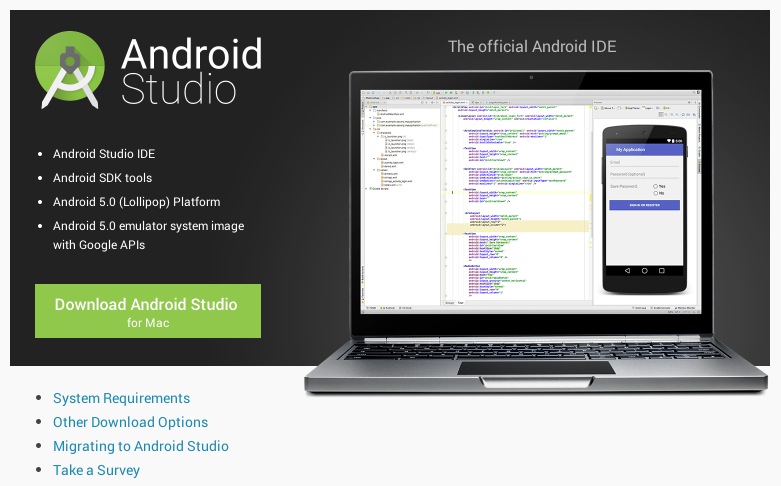This screenshot has height=486, width=781.
Task: Switch to the Design tab below editor
Action: pos(449,301)
